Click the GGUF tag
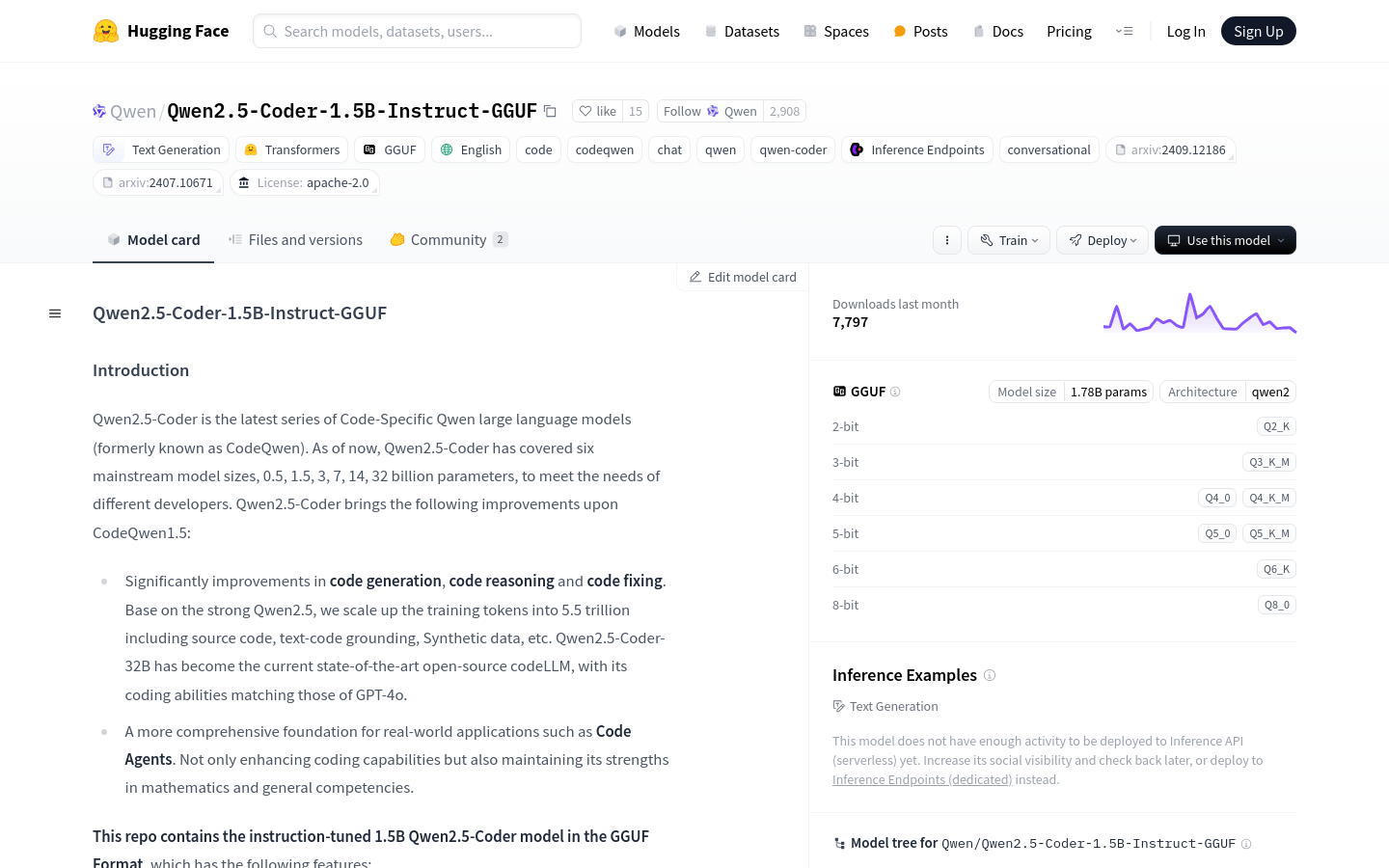 [x=390, y=149]
